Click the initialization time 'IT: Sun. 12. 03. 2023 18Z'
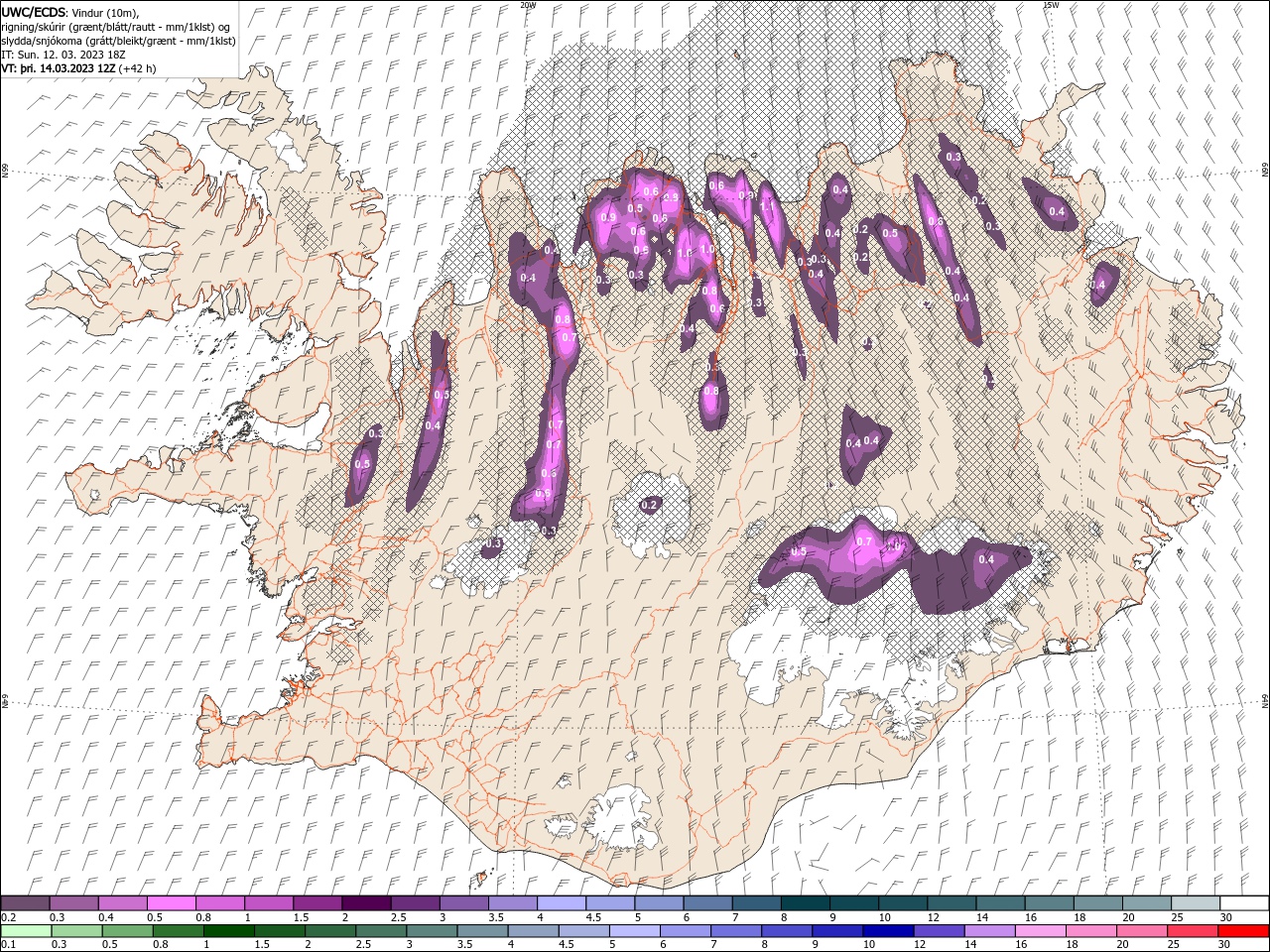Image resolution: width=1270 pixels, height=952 pixels. point(64,55)
